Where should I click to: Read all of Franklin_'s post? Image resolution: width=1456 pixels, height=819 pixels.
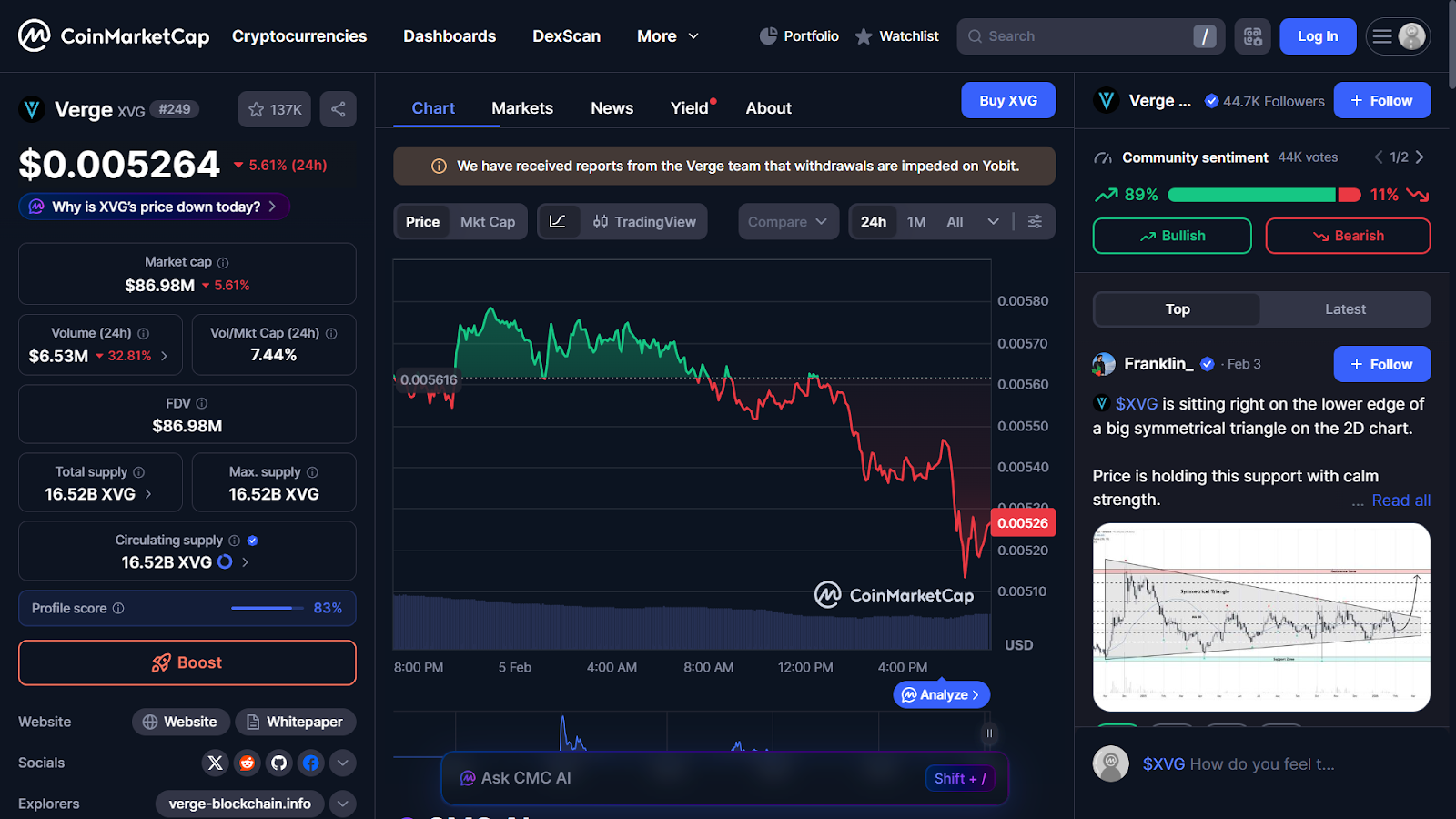1400,500
